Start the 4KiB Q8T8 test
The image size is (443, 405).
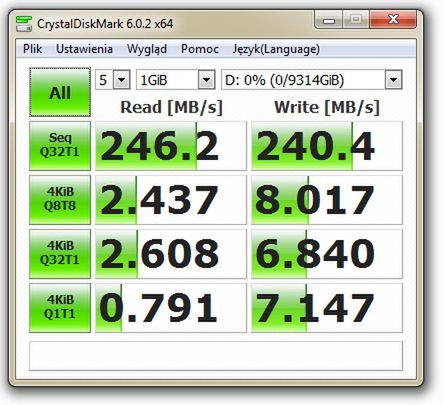pos(60,200)
